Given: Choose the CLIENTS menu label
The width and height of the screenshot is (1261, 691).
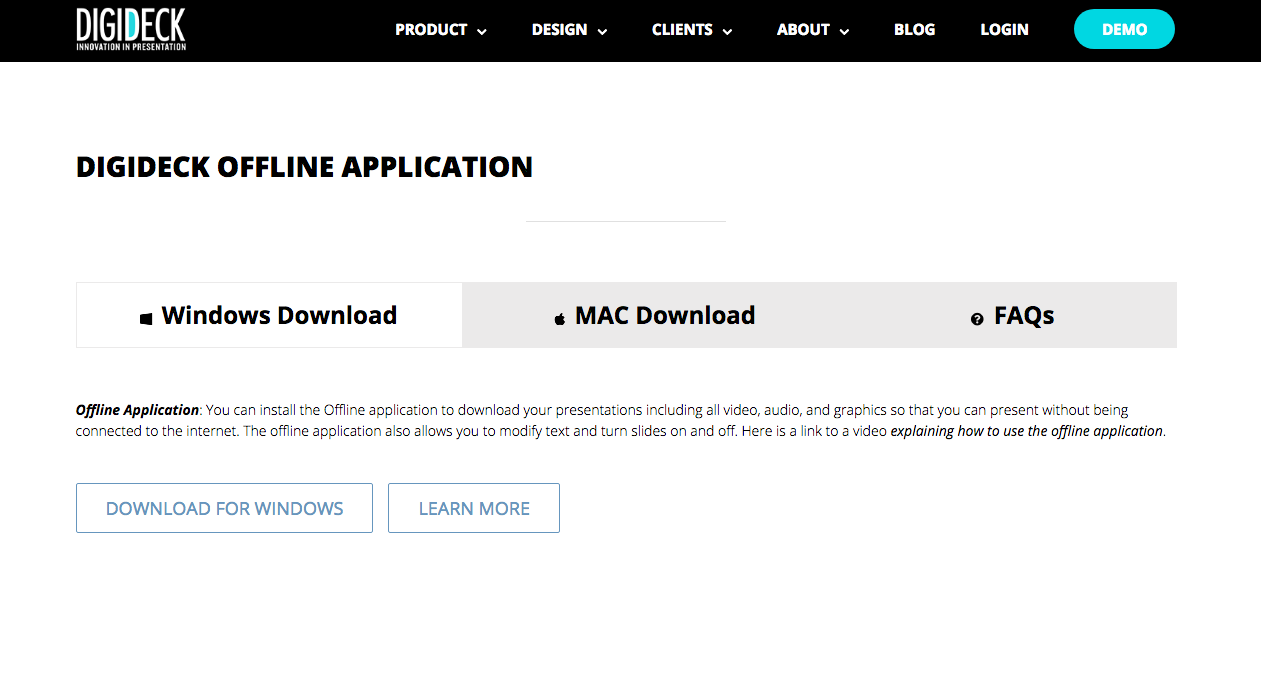Looking at the screenshot, I should click(x=682, y=30).
